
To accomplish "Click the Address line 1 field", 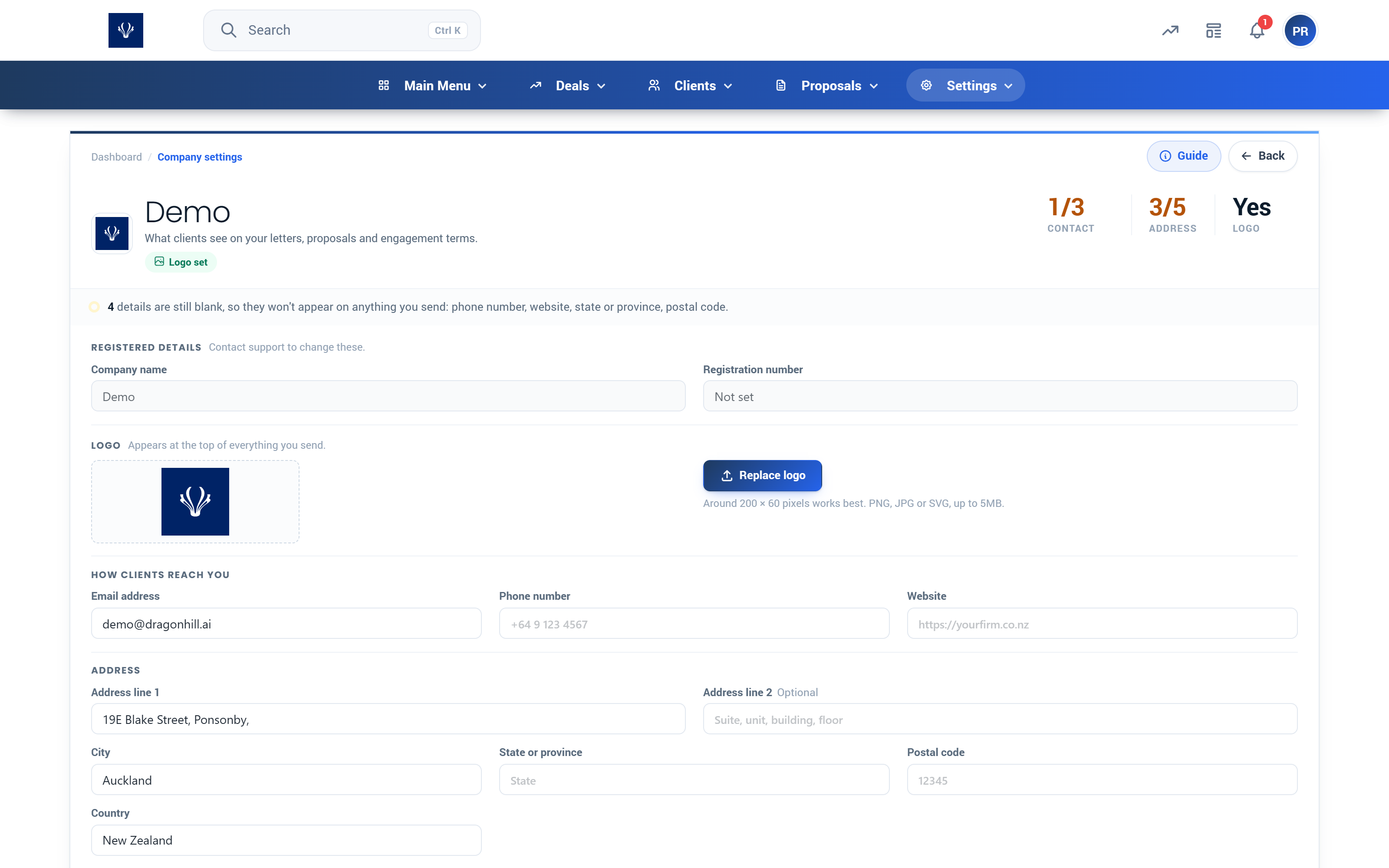I will [x=388, y=719].
